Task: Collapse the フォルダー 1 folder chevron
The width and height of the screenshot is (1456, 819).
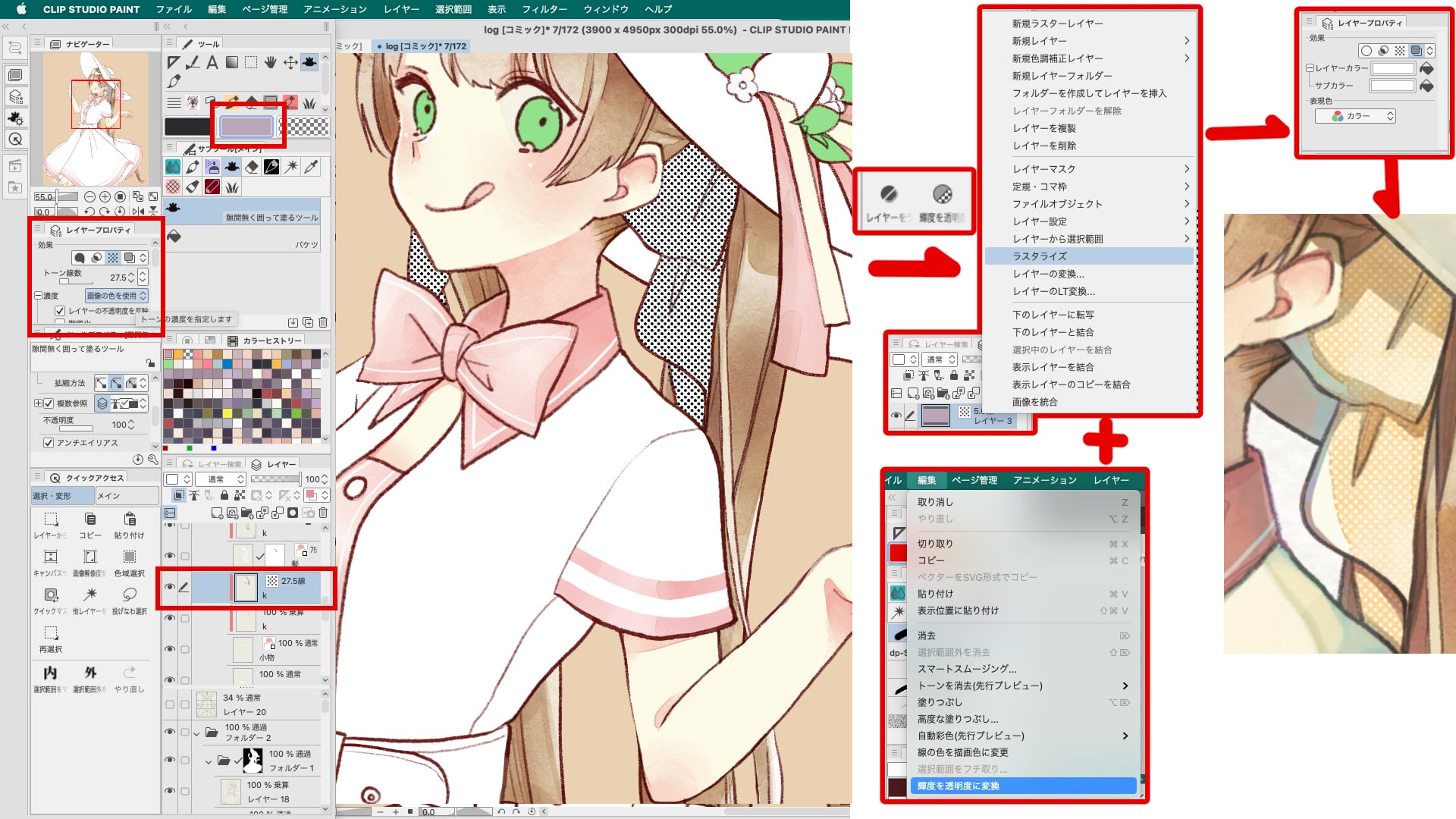Action: point(209,761)
